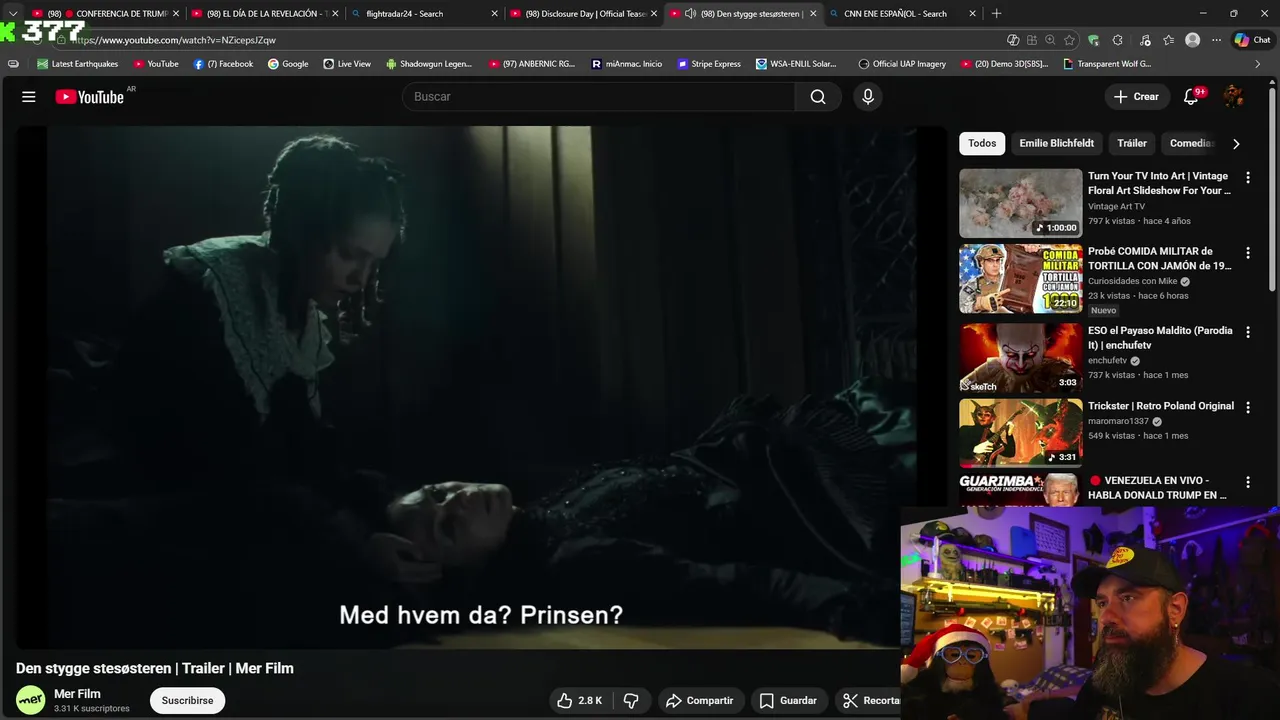This screenshot has height=720, width=1280.
Task: Open the Stripe Express bookmark
Action: tap(709, 64)
